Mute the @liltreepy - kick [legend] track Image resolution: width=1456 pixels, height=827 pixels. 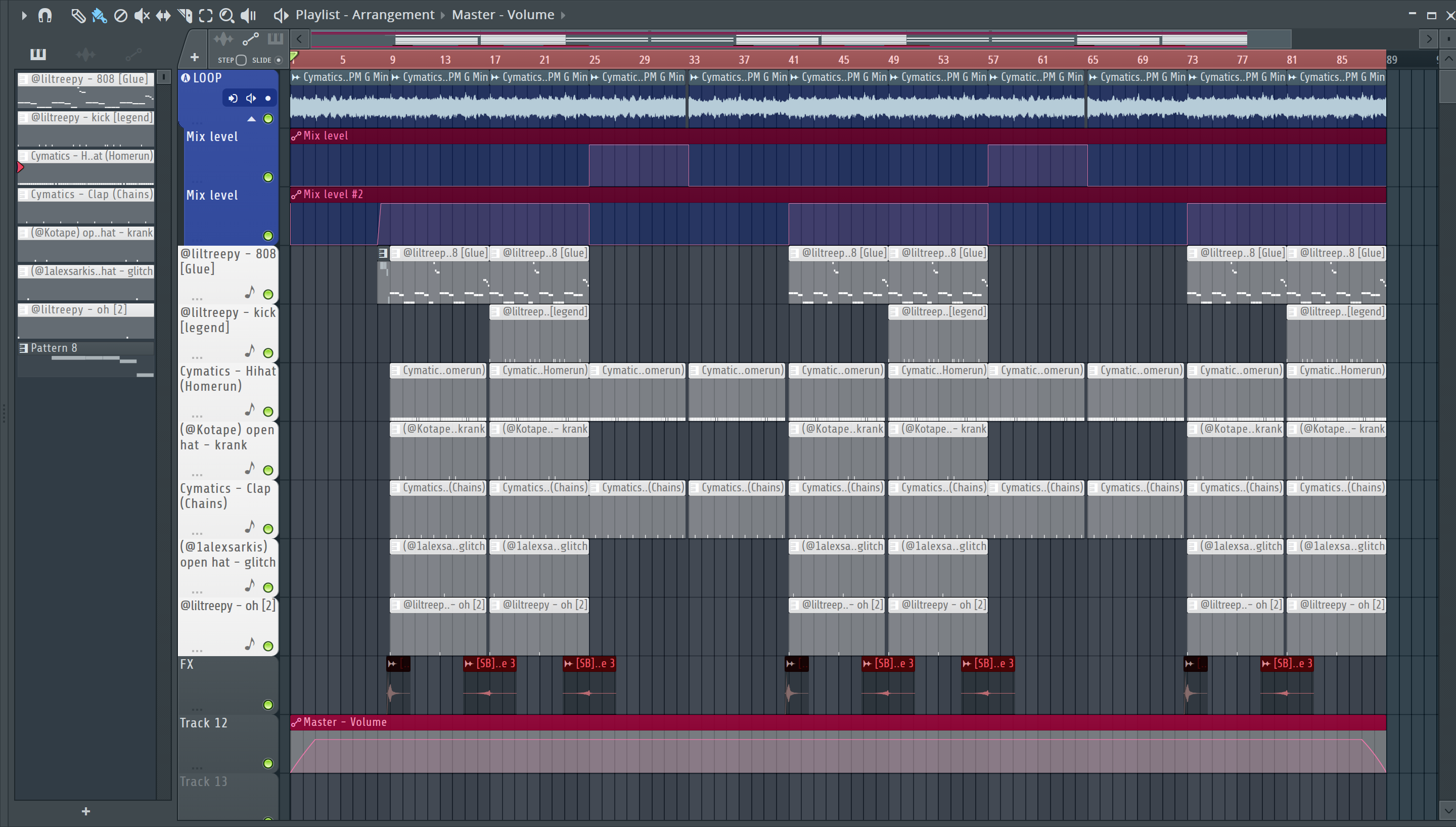pyautogui.click(x=268, y=353)
